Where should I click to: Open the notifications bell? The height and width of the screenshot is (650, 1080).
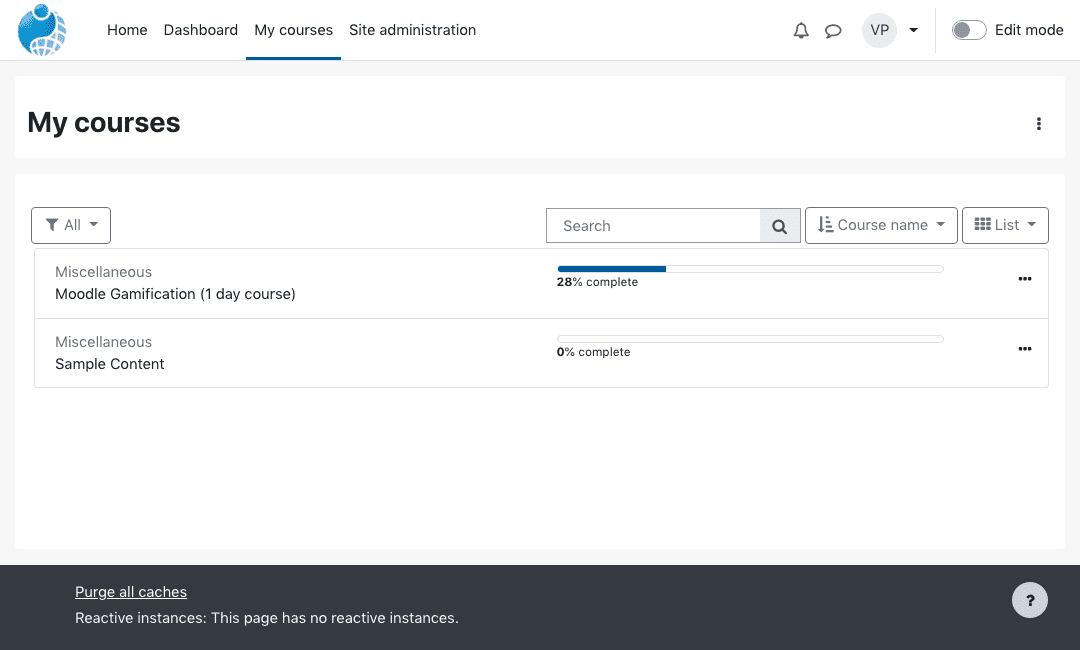tap(800, 30)
